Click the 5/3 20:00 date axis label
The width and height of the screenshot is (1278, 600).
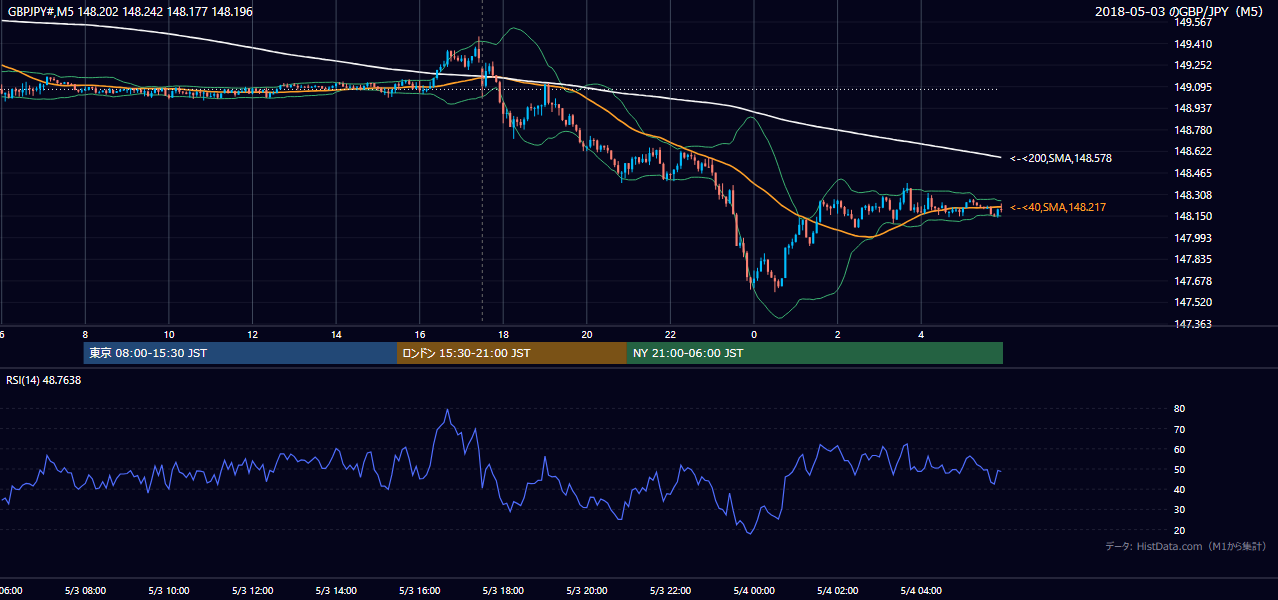(587, 591)
